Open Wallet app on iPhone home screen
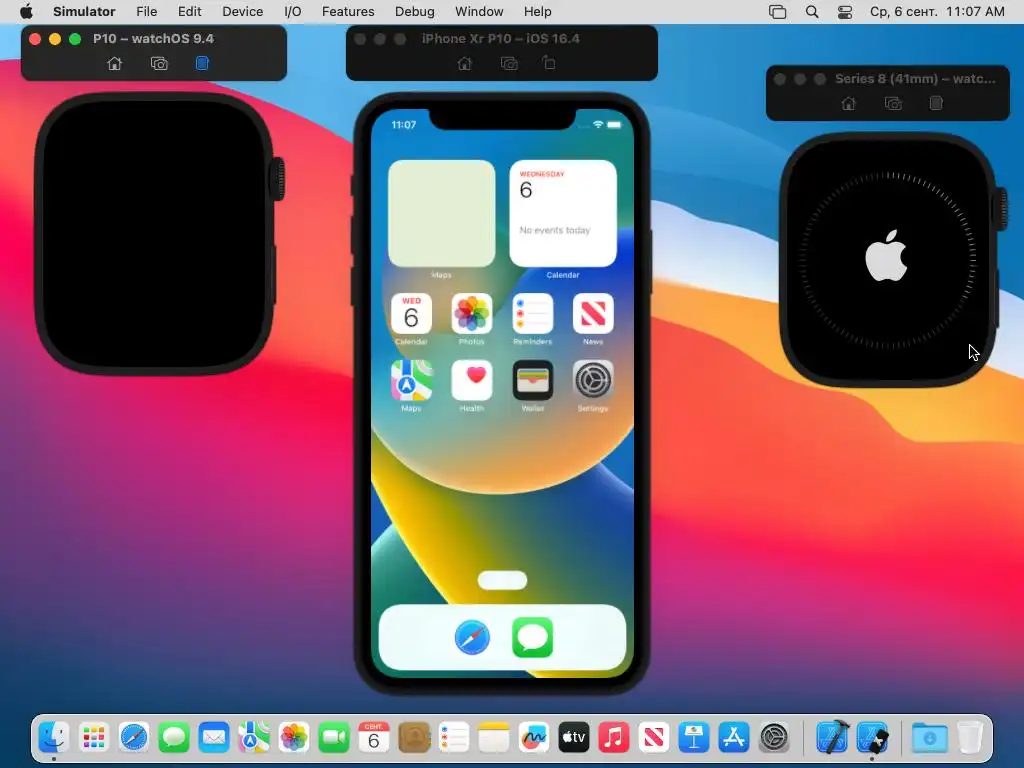Image resolution: width=1024 pixels, height=768 pixels. 532,380
